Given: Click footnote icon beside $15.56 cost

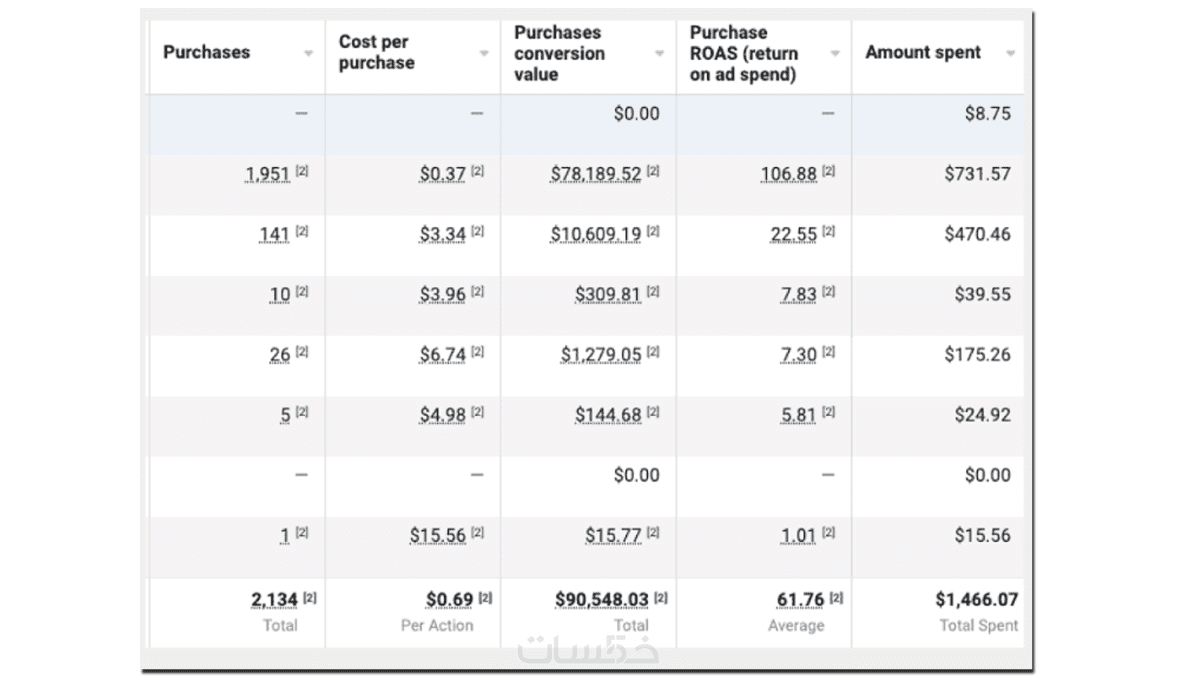Looking at the screenshot, I should click(x=478, y=534).
